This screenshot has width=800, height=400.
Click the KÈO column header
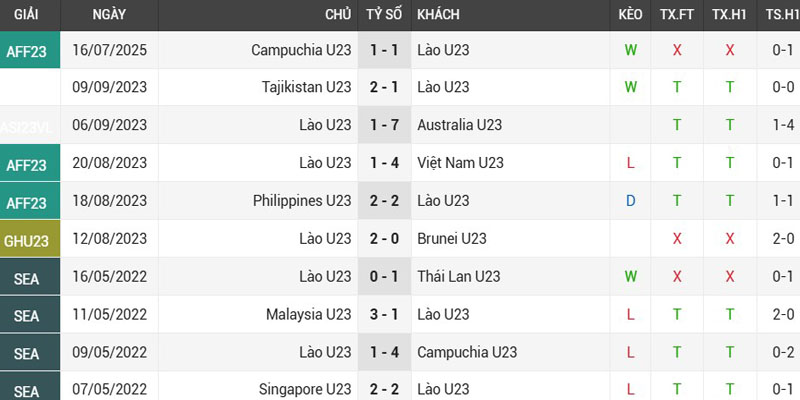(x=630, y=15)
